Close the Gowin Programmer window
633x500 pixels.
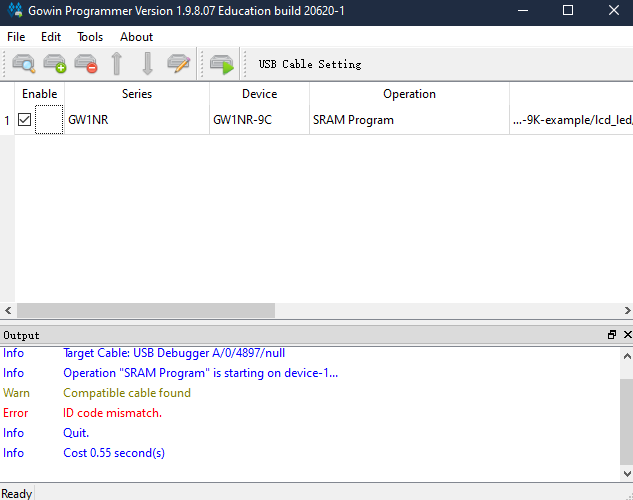(x=614, y=10)
